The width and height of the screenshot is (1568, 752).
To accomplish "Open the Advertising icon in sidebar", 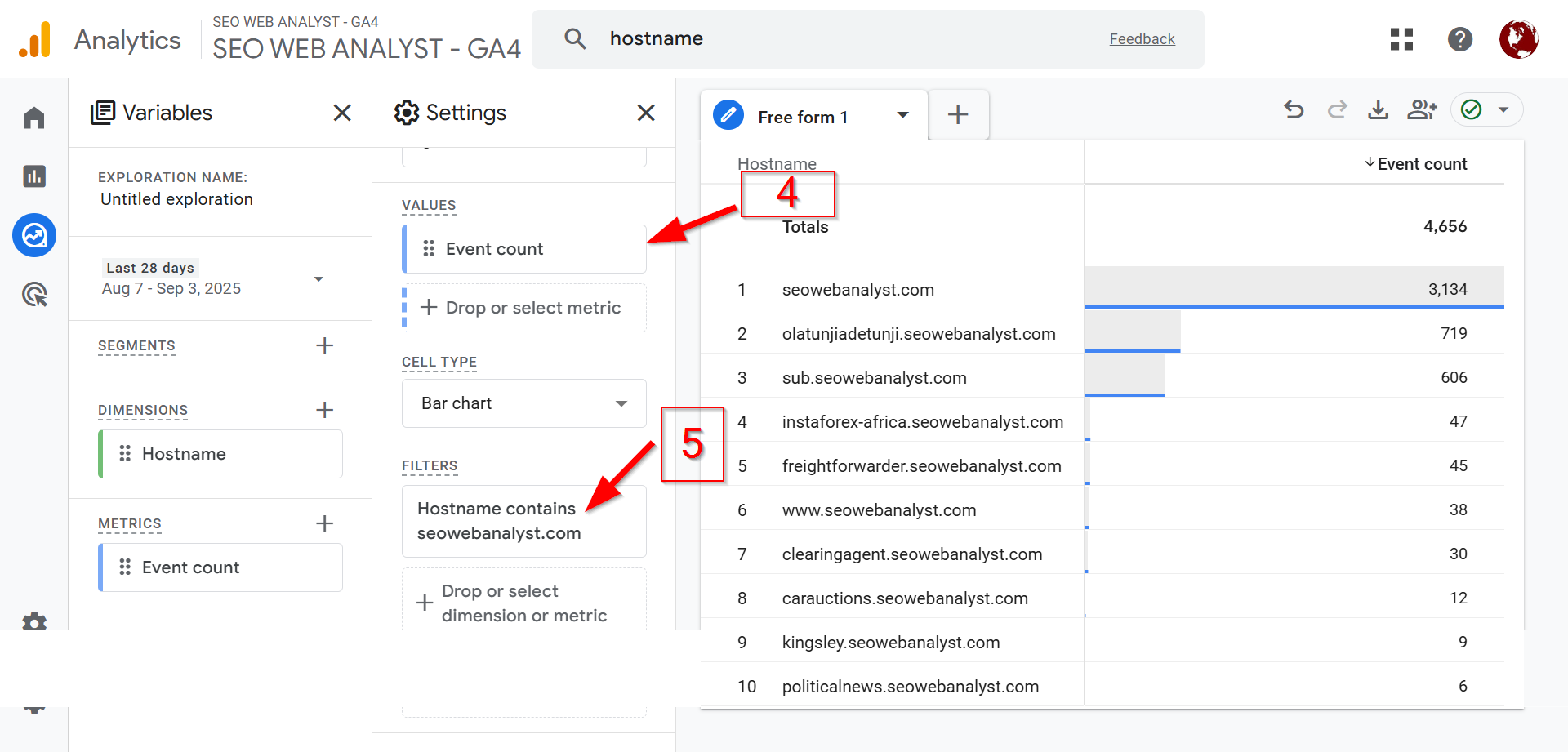I will (x=34, y=294).
